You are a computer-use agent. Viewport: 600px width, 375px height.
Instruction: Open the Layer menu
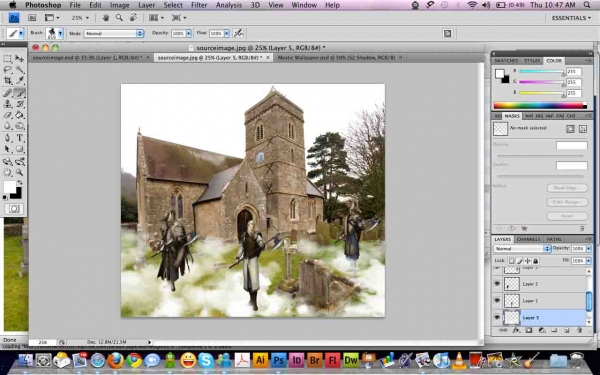147,5
